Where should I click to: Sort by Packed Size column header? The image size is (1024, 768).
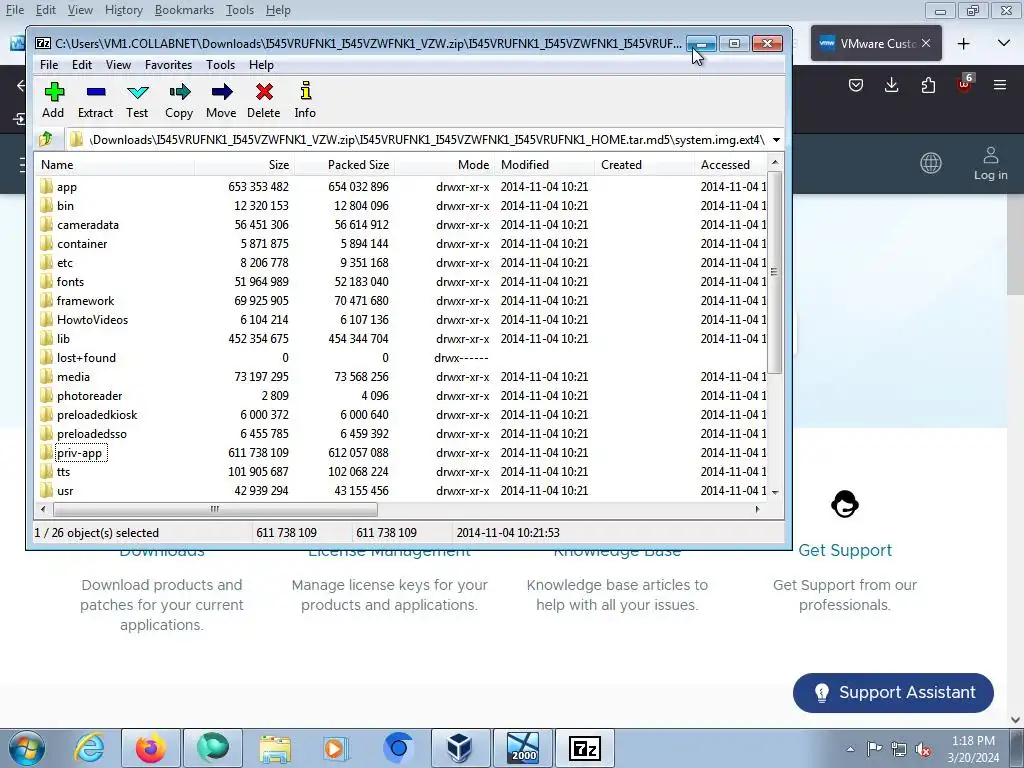click(344, 165)
